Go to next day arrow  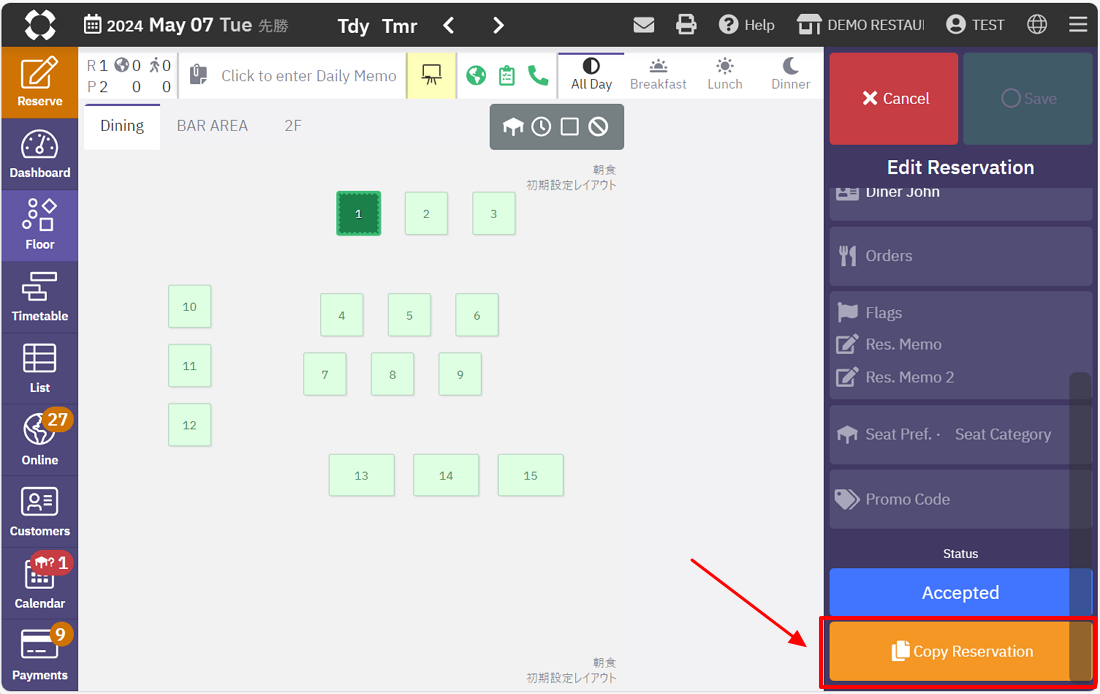498,26
